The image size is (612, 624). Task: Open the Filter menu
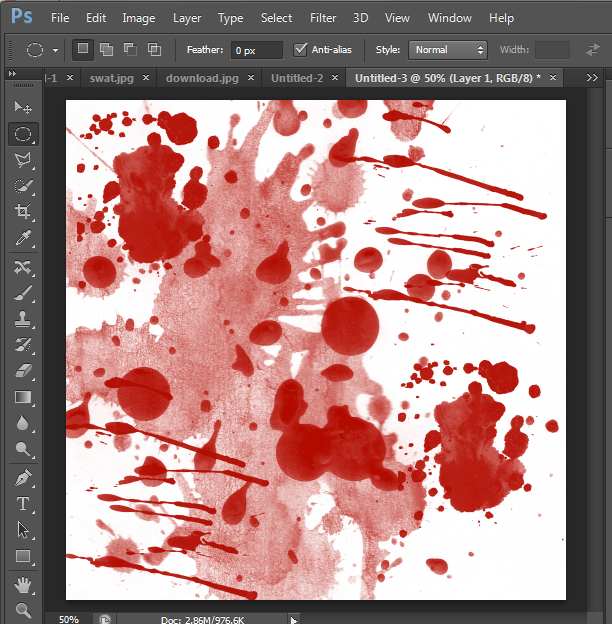[323, 18]
